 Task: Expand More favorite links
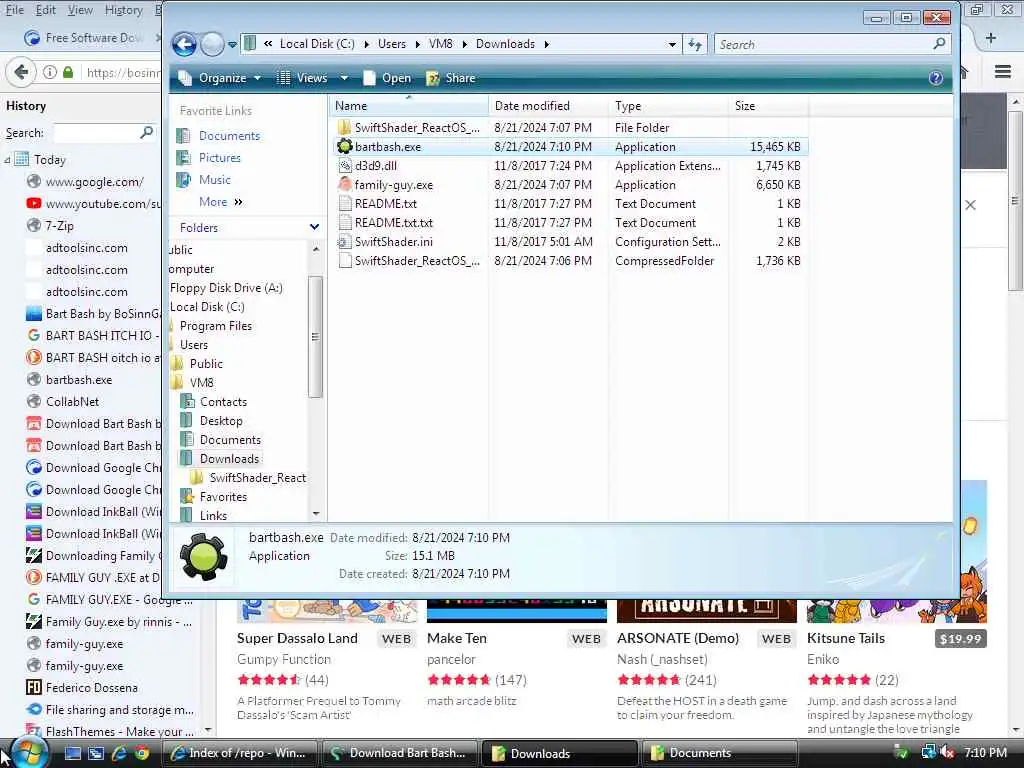pyautogui.click(x=220, y=202)
